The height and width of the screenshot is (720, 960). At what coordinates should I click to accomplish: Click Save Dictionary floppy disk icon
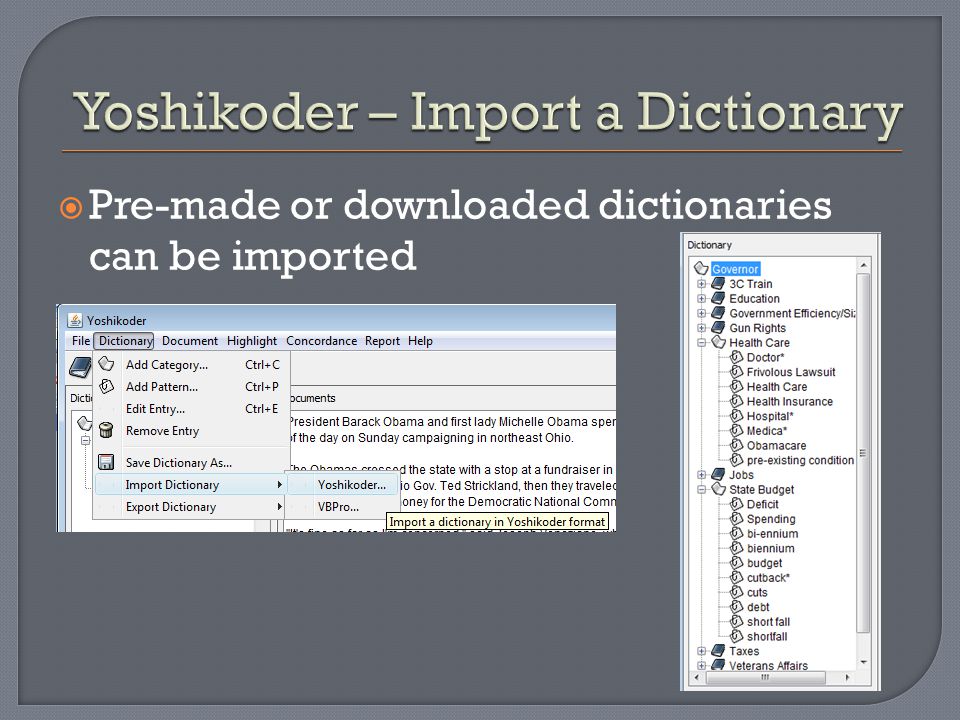pos(106,462)
